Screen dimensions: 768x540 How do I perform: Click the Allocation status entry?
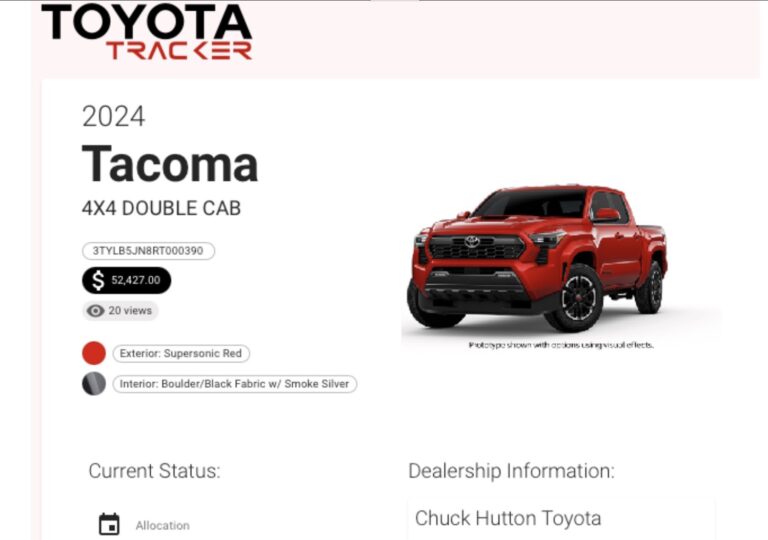pyautogui.click(x=144, y=525)
